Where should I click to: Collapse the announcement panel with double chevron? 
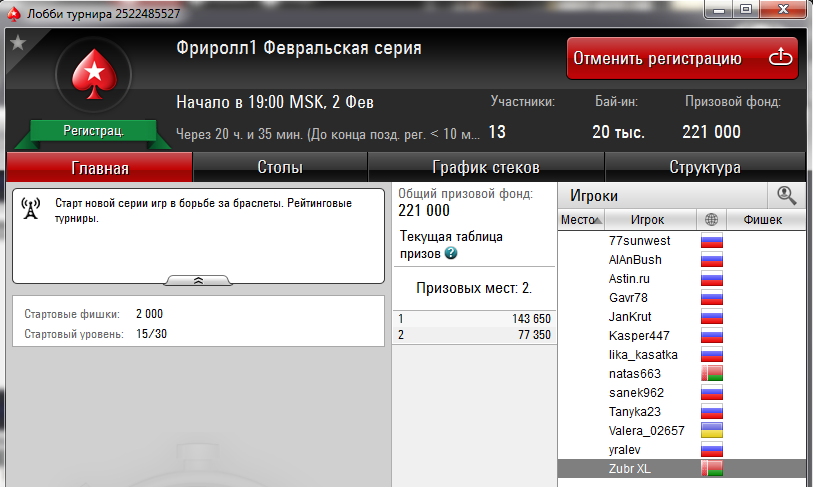[x=198, y=281]
